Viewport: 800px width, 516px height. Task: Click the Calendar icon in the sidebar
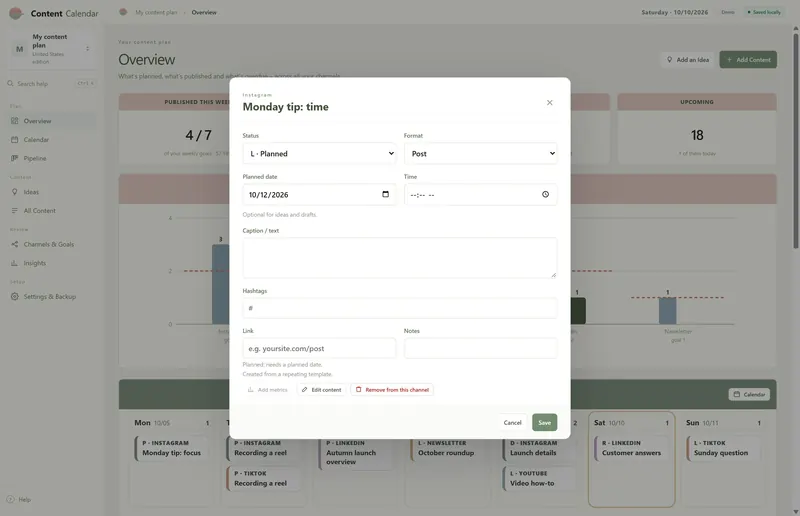(14, 139)
